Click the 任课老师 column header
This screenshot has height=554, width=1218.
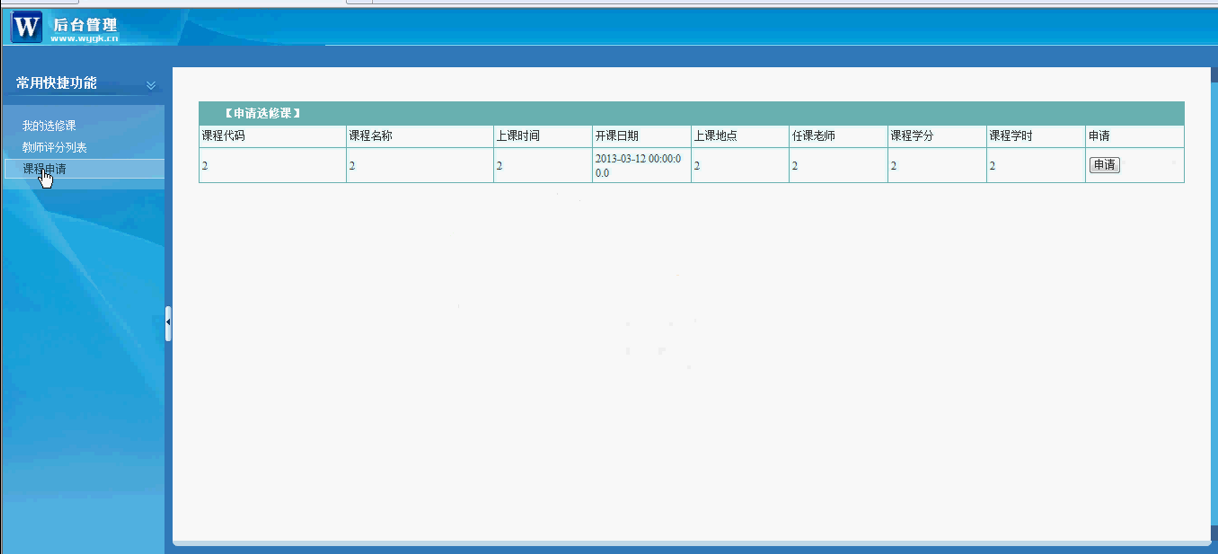(x=814, y=136)
